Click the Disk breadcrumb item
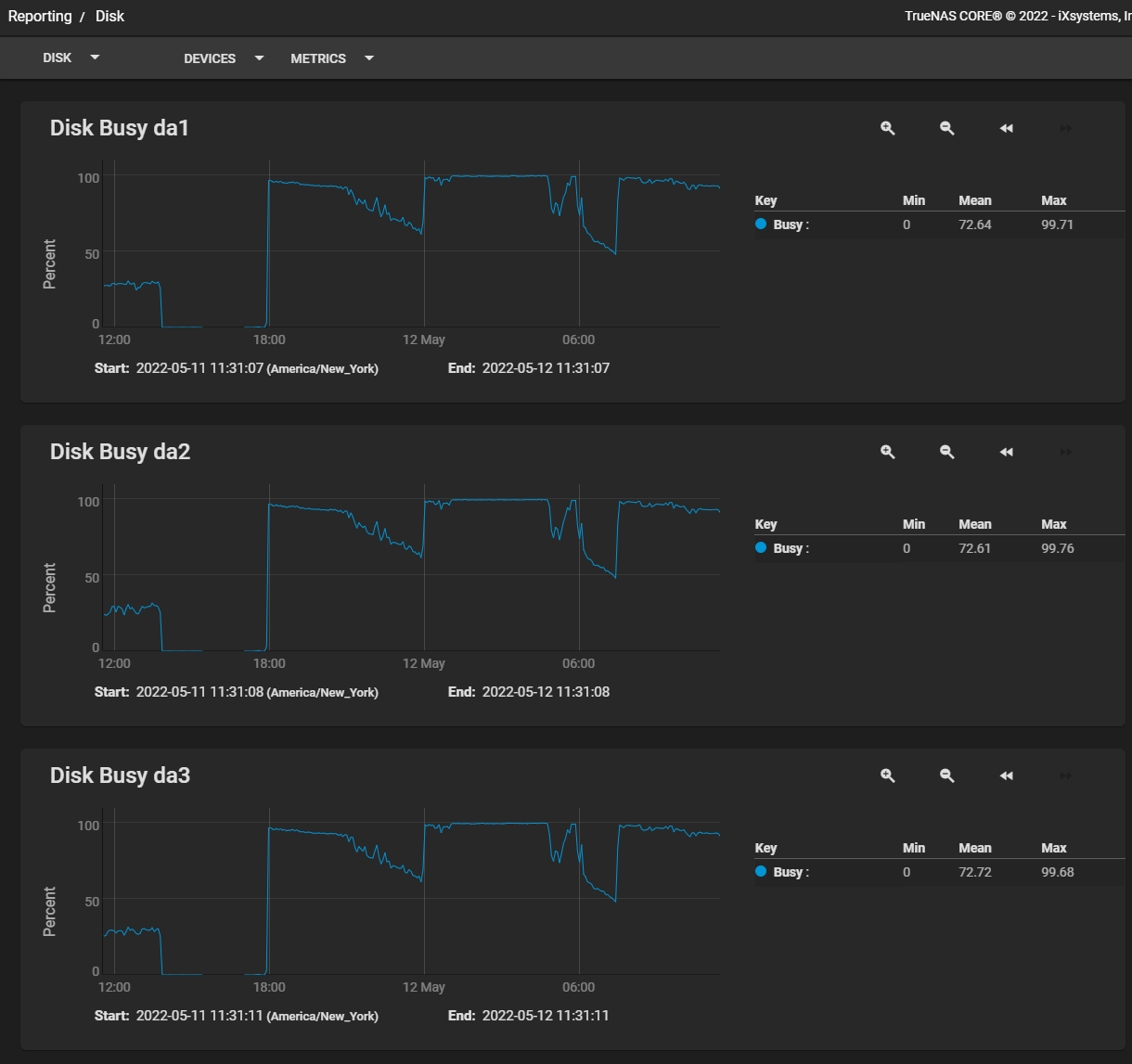Image resolution: width=1132 pixels, height=1064 pixels. (109, 17)
